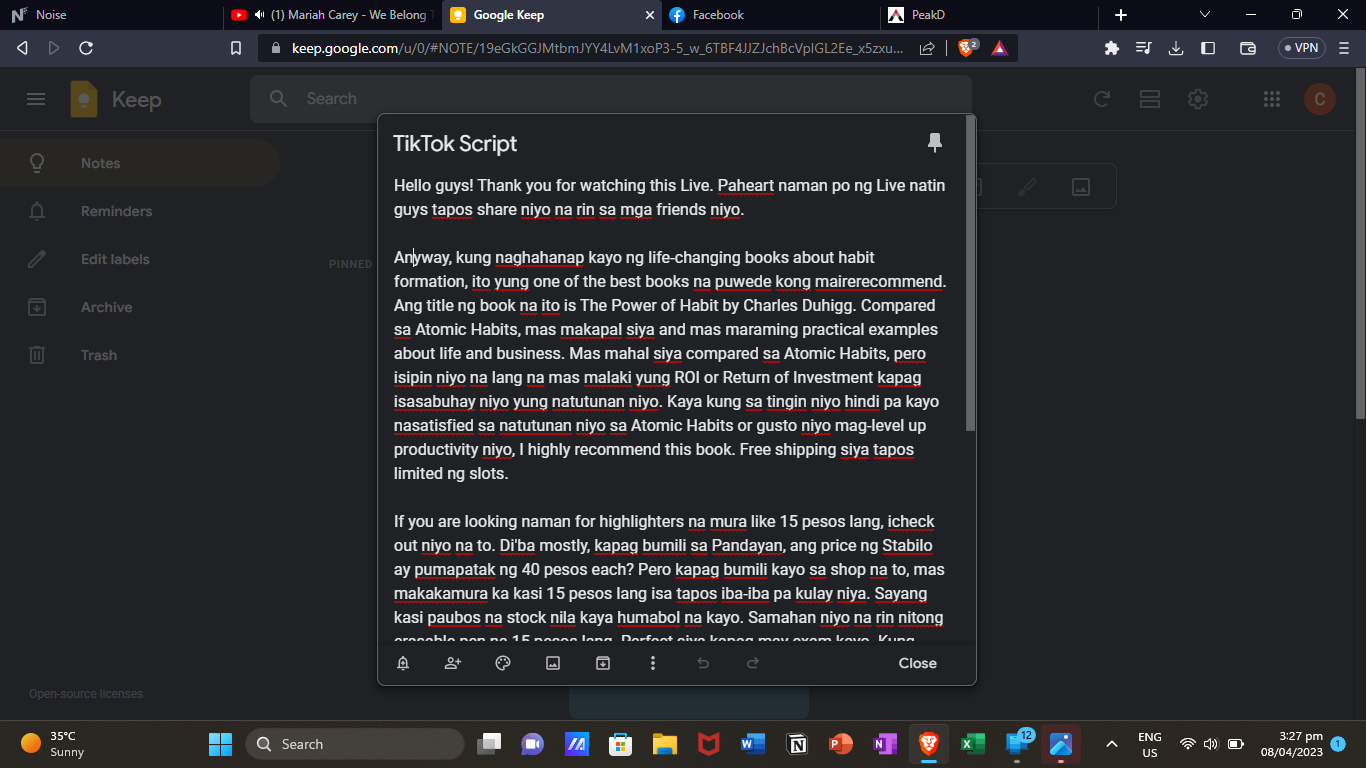Open the weather widget showing 35°C
The width and height of the screenshot is (1366, 768).
click(x=55, y=744)
